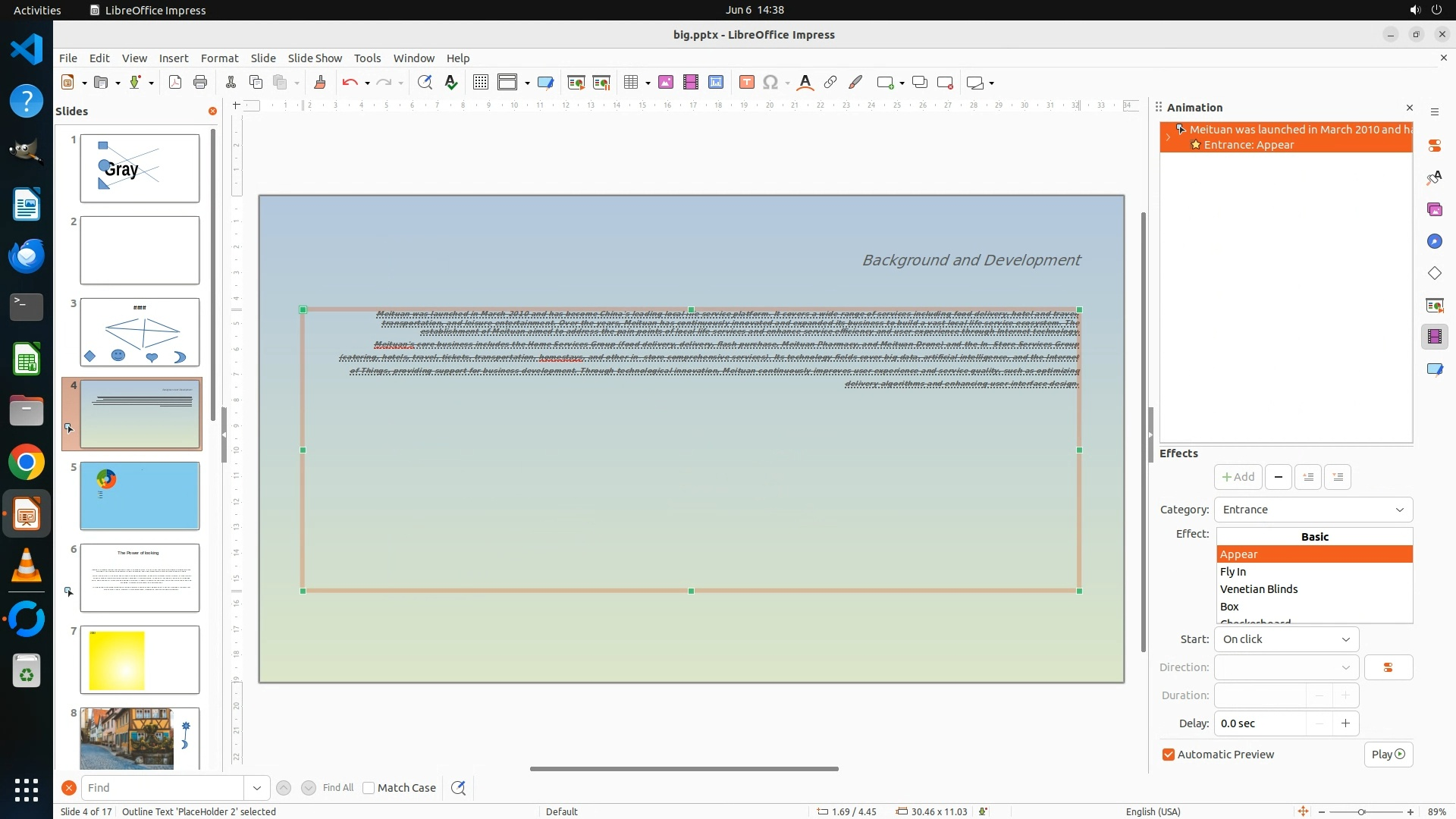This screenshot has width=1456, height=819.
Task: Click the zoom slider in status bar
Action: coord(1361,811)
